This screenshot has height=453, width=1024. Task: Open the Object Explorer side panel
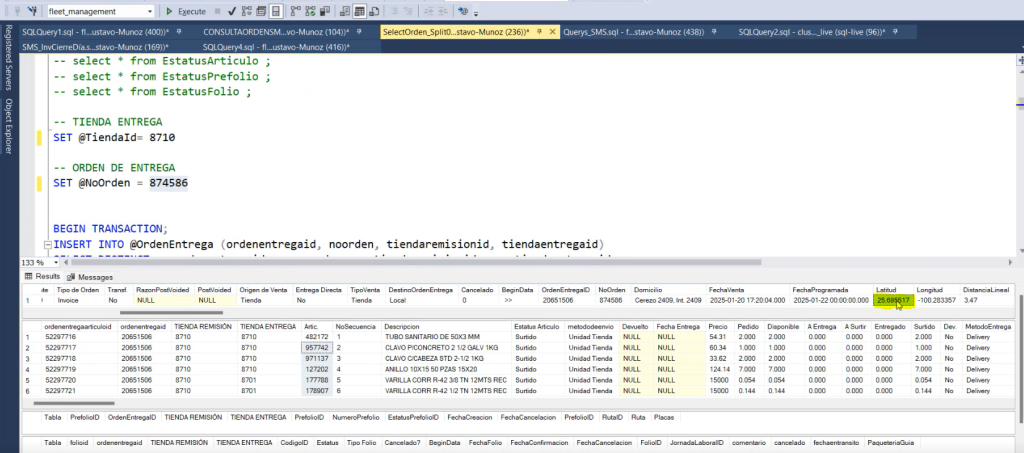(8, 126)
